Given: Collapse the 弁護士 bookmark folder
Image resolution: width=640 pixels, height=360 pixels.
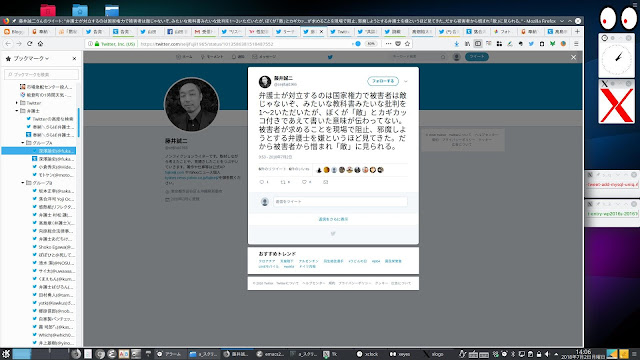Looking at the screenshot, I should click(17, 111).
